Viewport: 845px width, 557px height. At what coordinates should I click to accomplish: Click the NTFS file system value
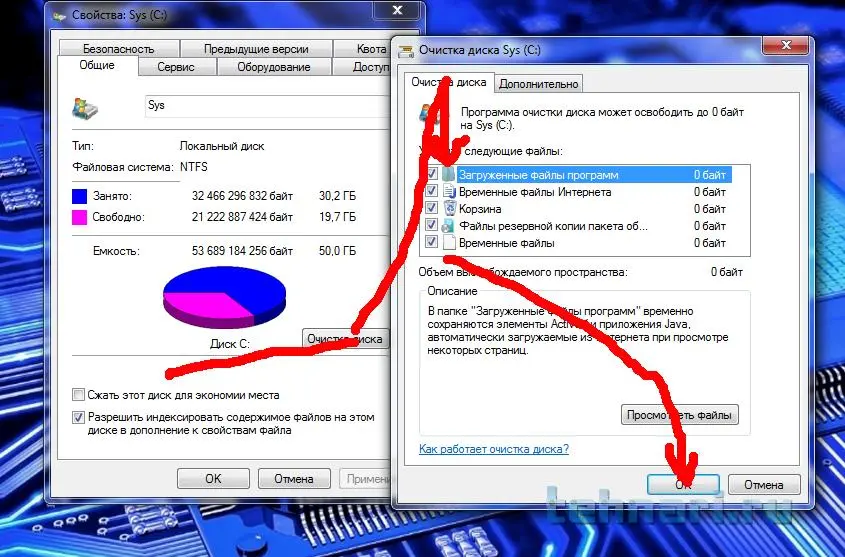click(x=193, y=167)
